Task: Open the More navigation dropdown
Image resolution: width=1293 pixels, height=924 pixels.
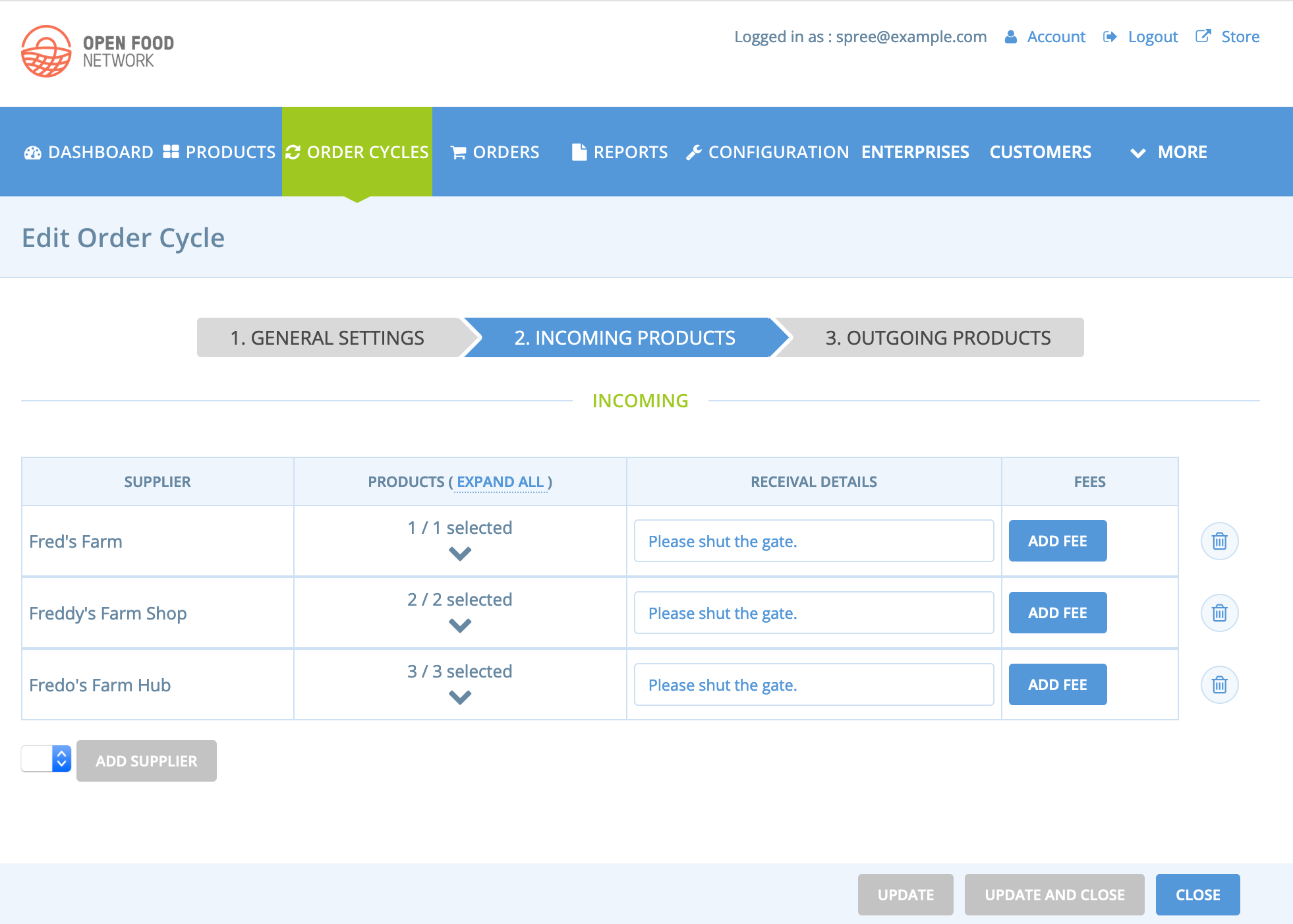Action: click(1169, 152)
